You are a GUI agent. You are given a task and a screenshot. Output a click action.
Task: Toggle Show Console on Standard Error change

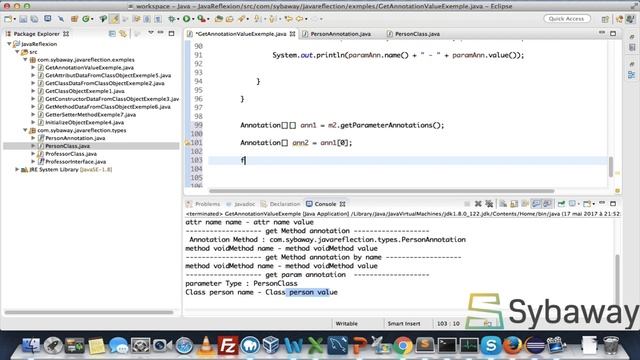547,204
